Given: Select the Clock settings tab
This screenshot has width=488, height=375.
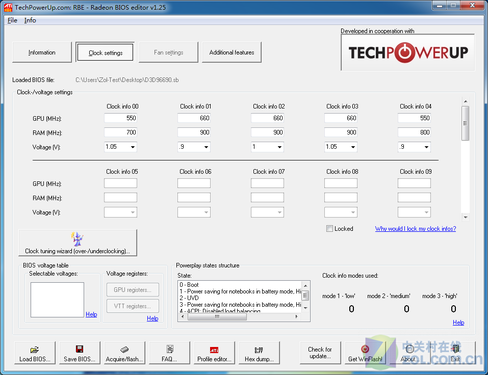Looking at the screenshot, I should coord(105,52).
